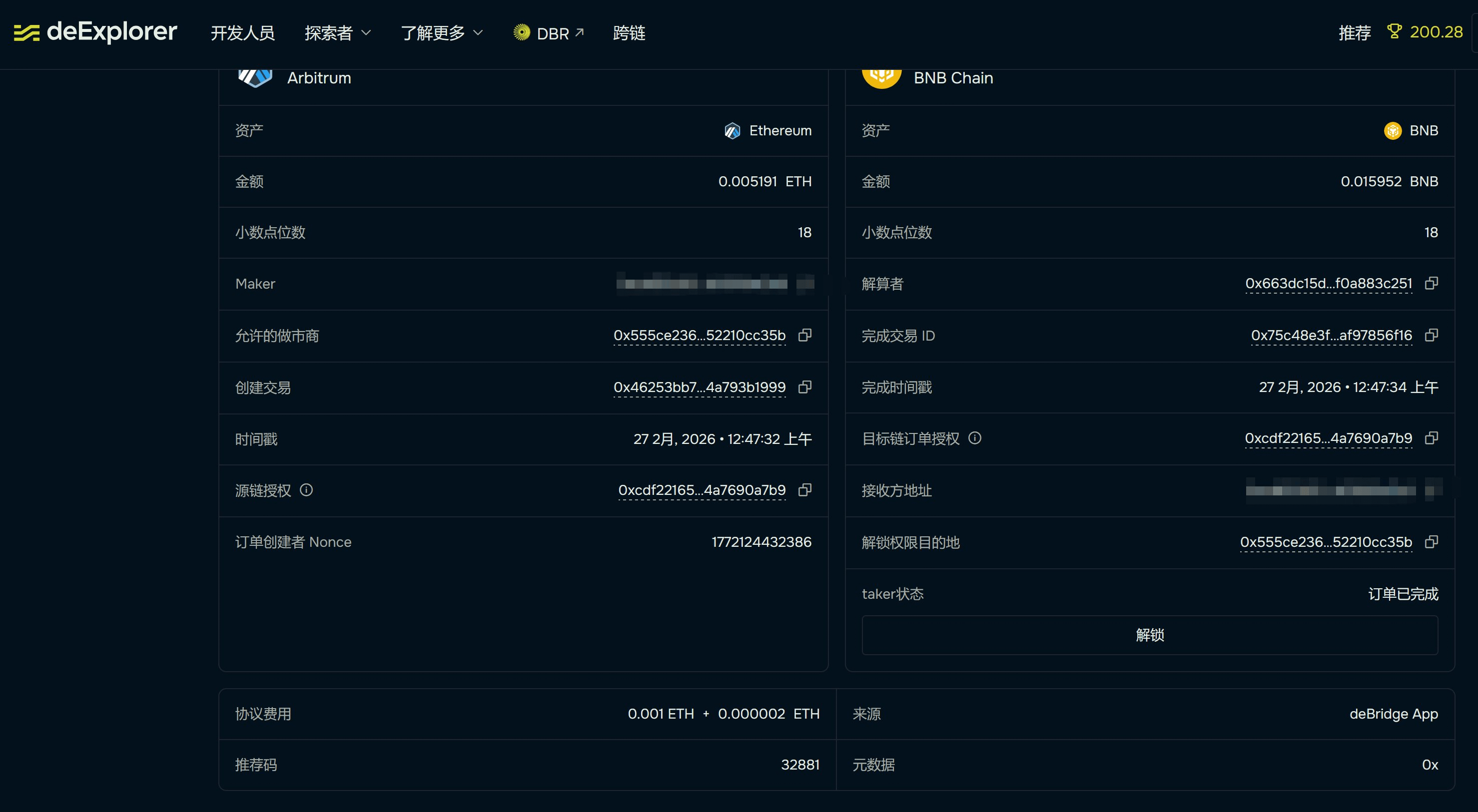The height and width of the screenshot is (812, 1478).
Task: Expand the 探索者 dropdown menu
Action: coord(337,33)
